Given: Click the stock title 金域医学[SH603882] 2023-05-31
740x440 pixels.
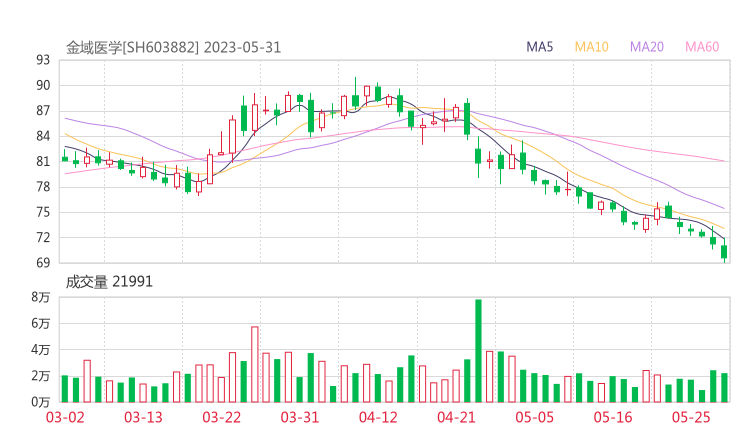Looking at the screenshot, I should pyautogui.click(x=173, y=48).
